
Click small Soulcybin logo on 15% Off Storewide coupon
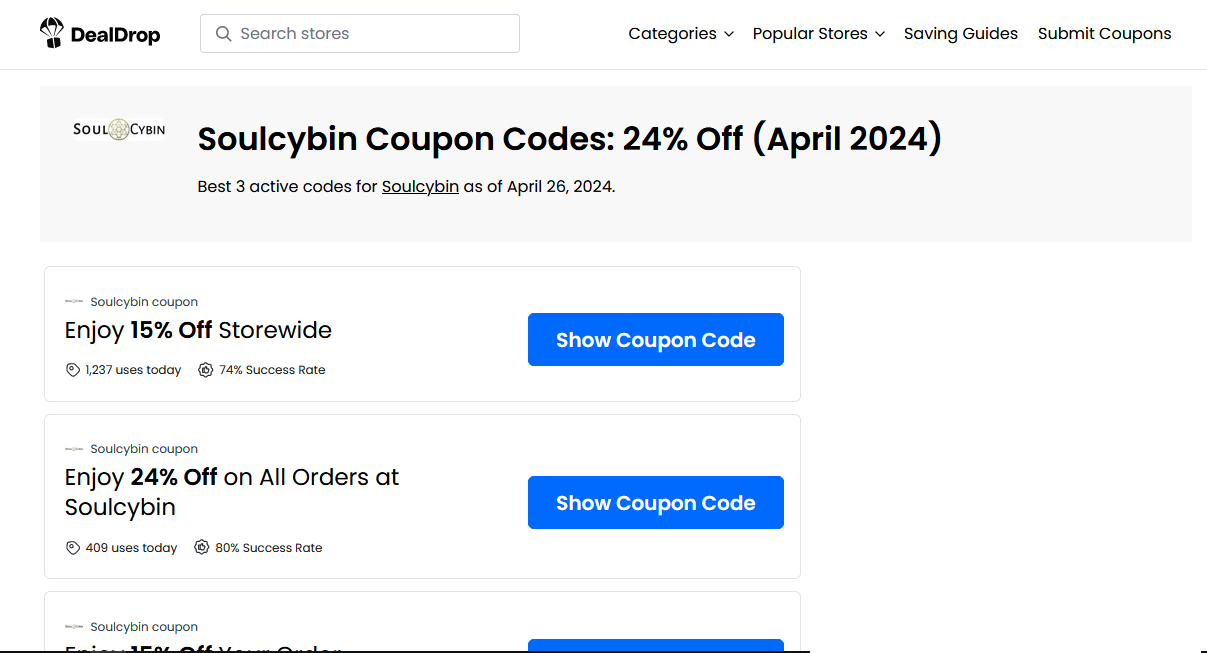click(x=74, y=302)
